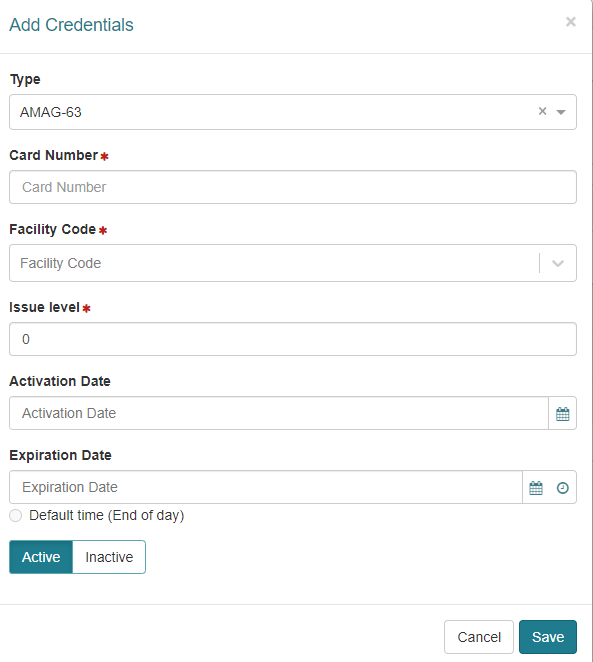
Task: Expand the Type dropdown arrow
Action: [561, 112]
